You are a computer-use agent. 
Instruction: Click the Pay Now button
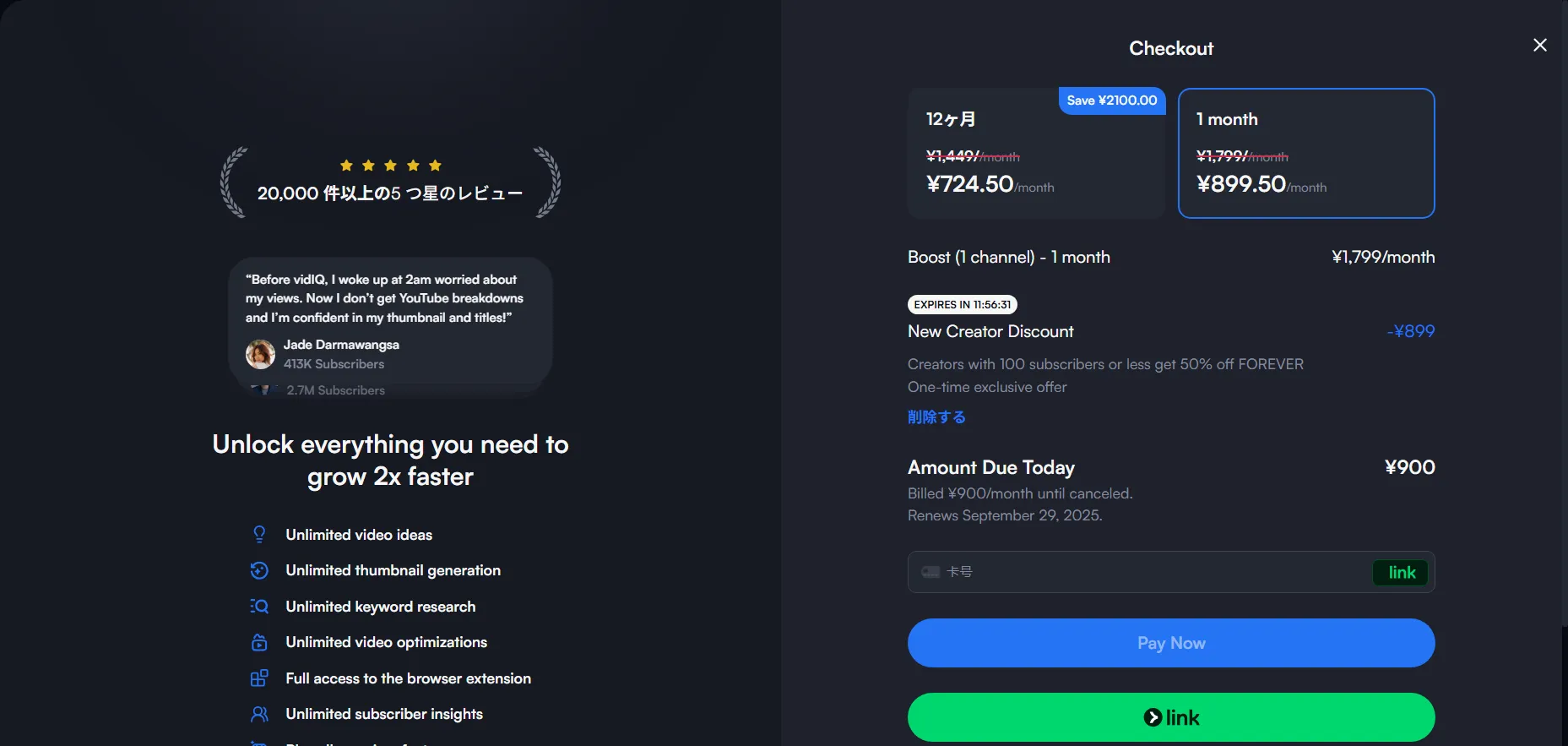1170,643
